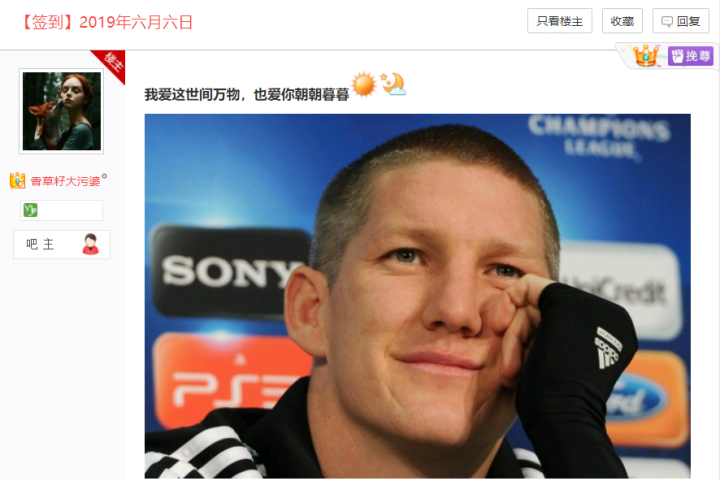Click the sun emoji in the post
The height and width of the screenshot is (481, 720).
pos(364,84)
